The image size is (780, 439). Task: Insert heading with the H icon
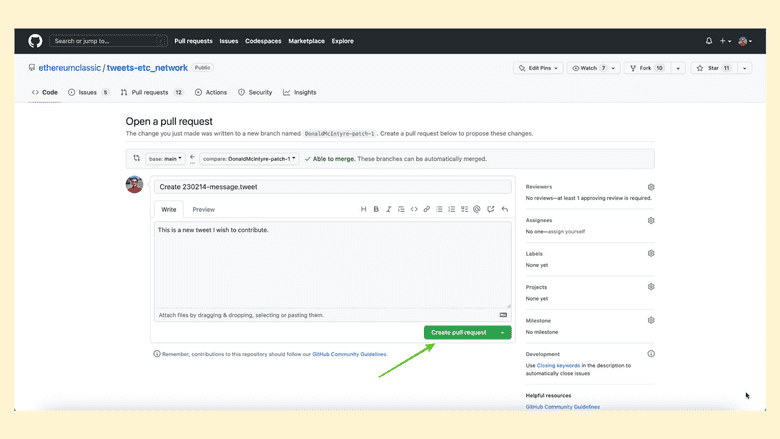pos(363,209)
